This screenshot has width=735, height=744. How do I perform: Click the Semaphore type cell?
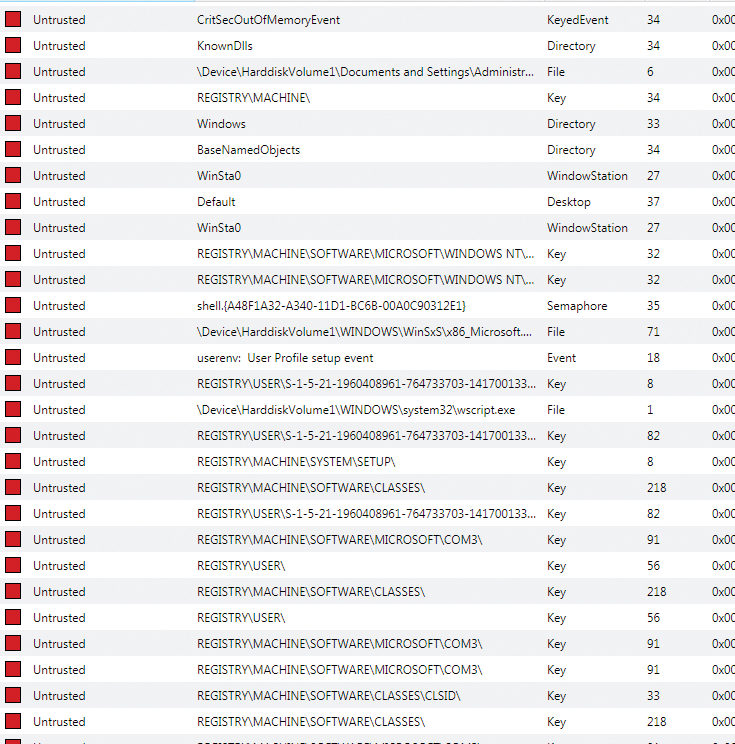point(575,306)
